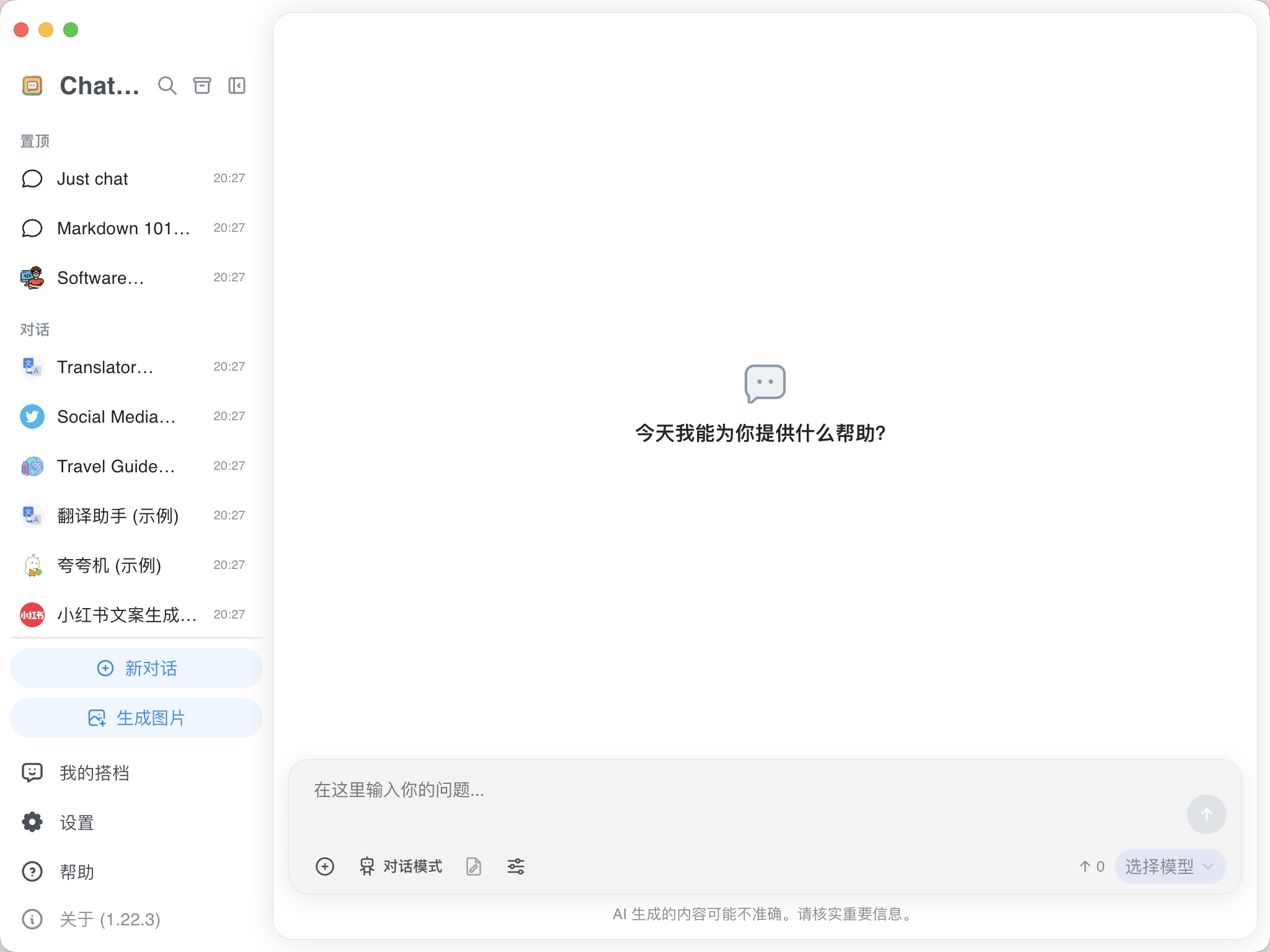Click the 翻译助手 avatar icon
Image resolution: width=1270 pixels, height=952 pixels.
coord(32,516)
